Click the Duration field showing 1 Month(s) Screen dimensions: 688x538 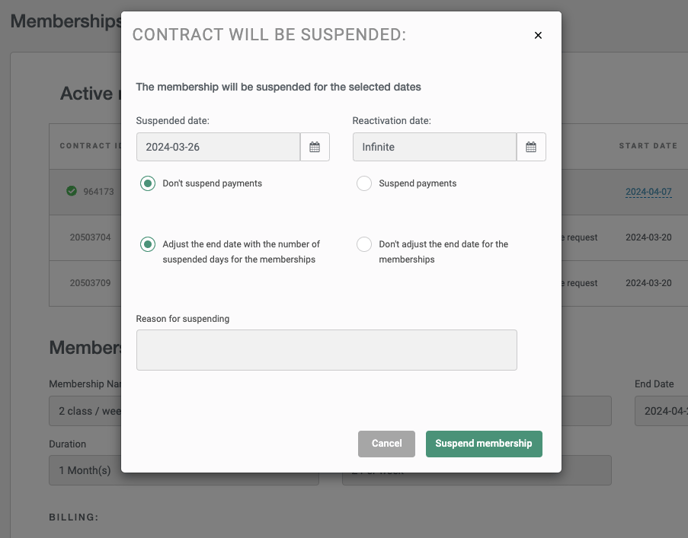[85, 470]
